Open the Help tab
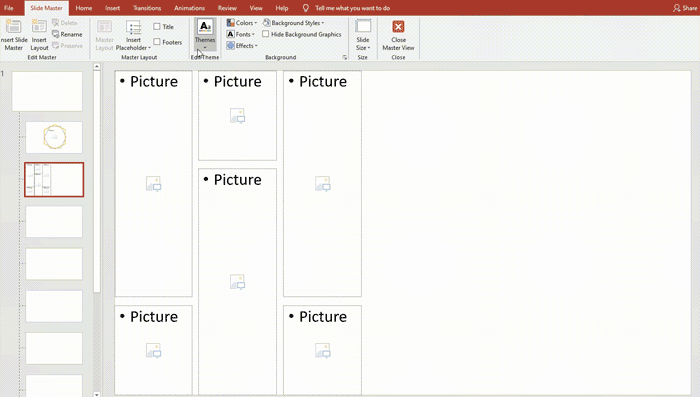 (282, 8)
